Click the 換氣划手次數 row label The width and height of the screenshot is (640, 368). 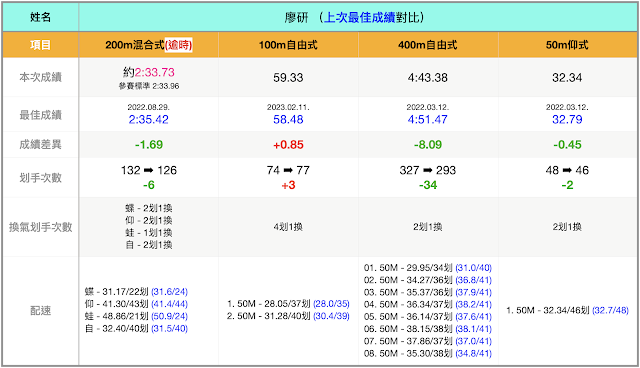(40, 227)
